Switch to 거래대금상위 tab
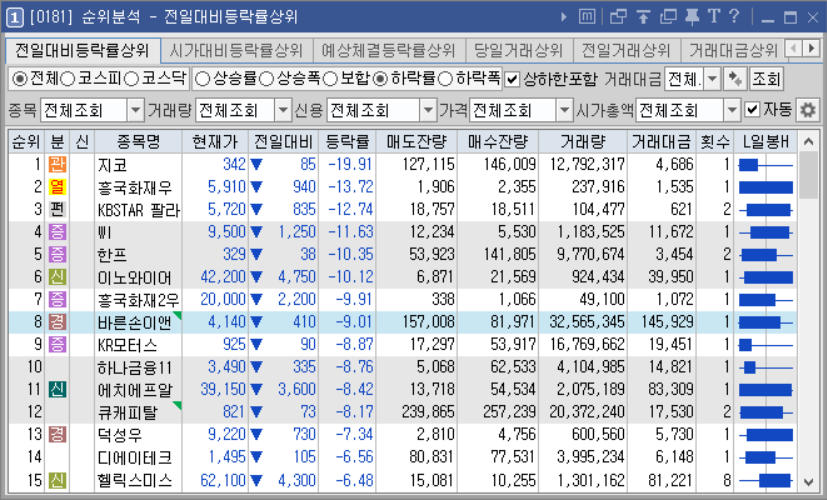This screenshot has width=827, height=500. [733, 51]
